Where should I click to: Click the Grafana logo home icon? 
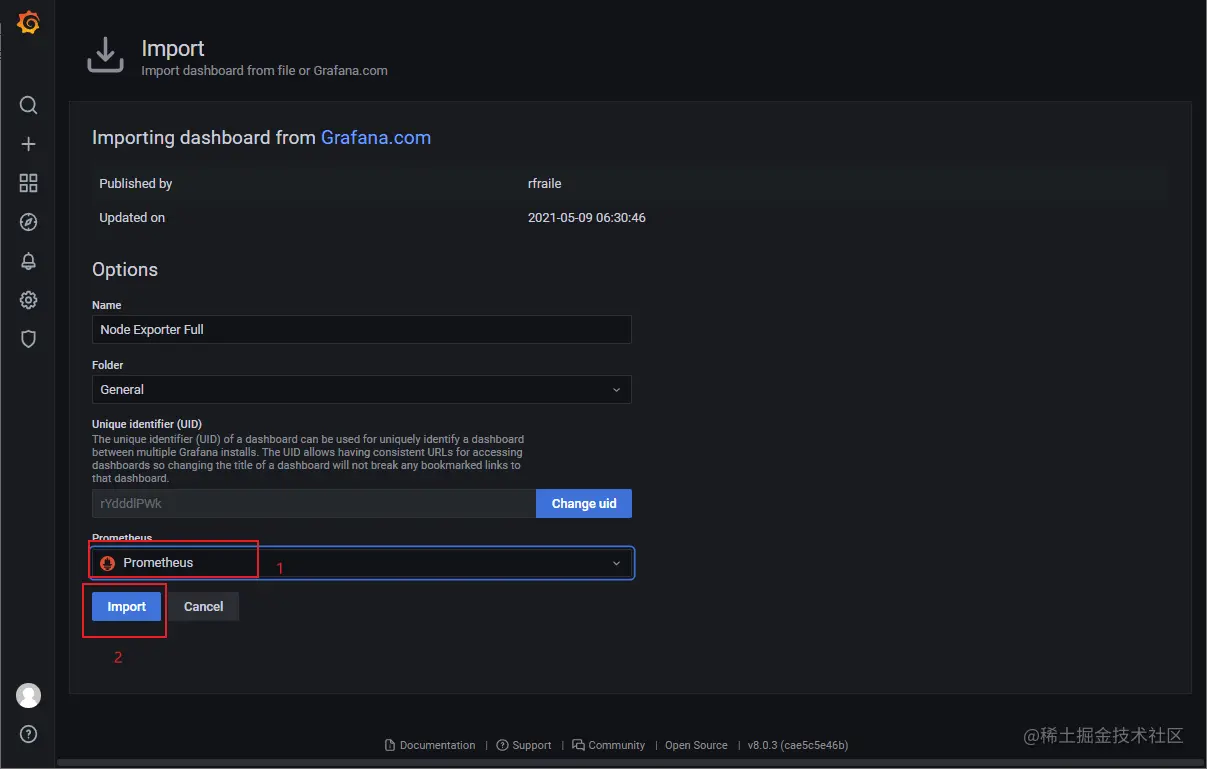tap(29, 22)
